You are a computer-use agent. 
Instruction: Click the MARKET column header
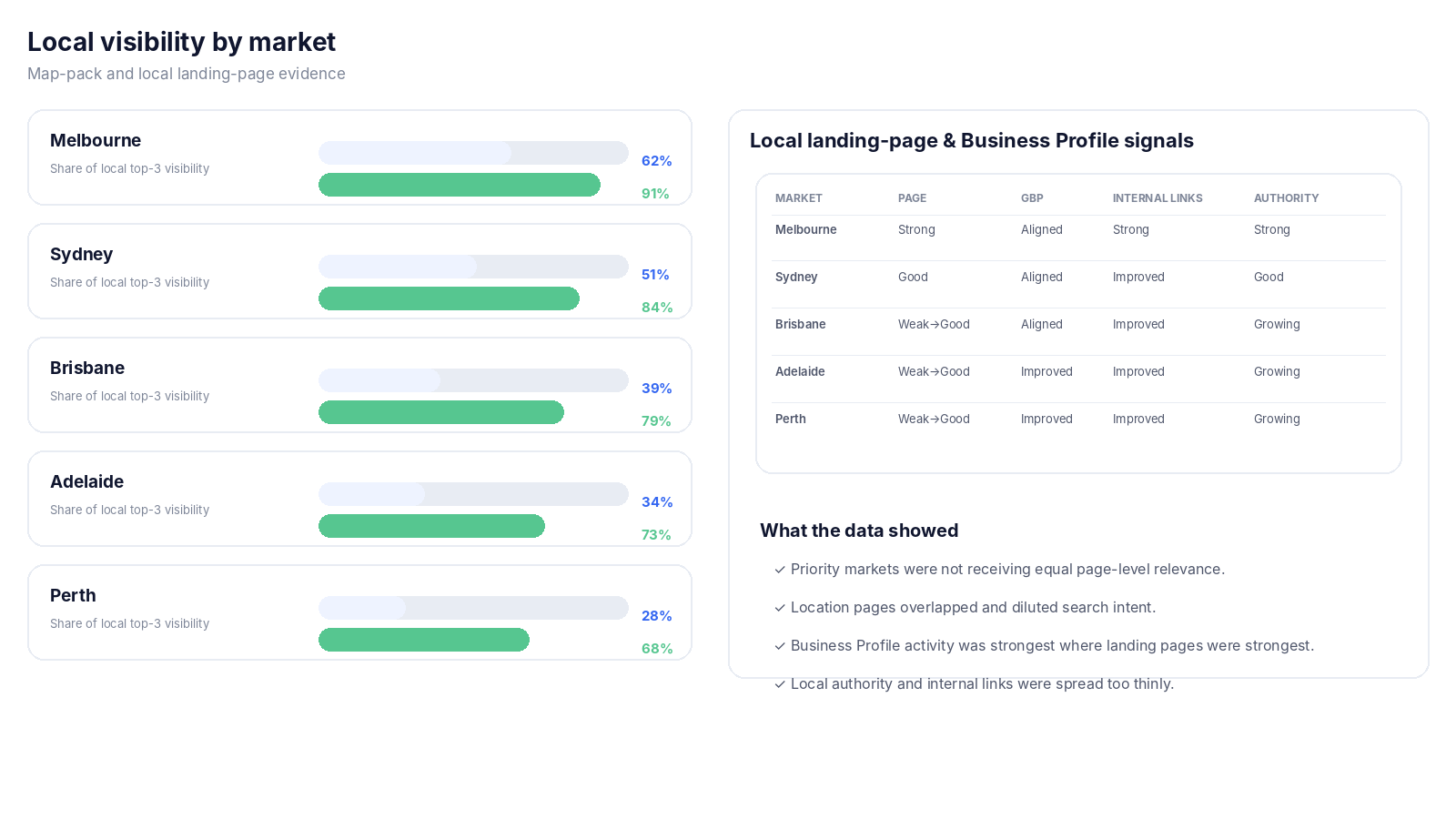[799, 198]
